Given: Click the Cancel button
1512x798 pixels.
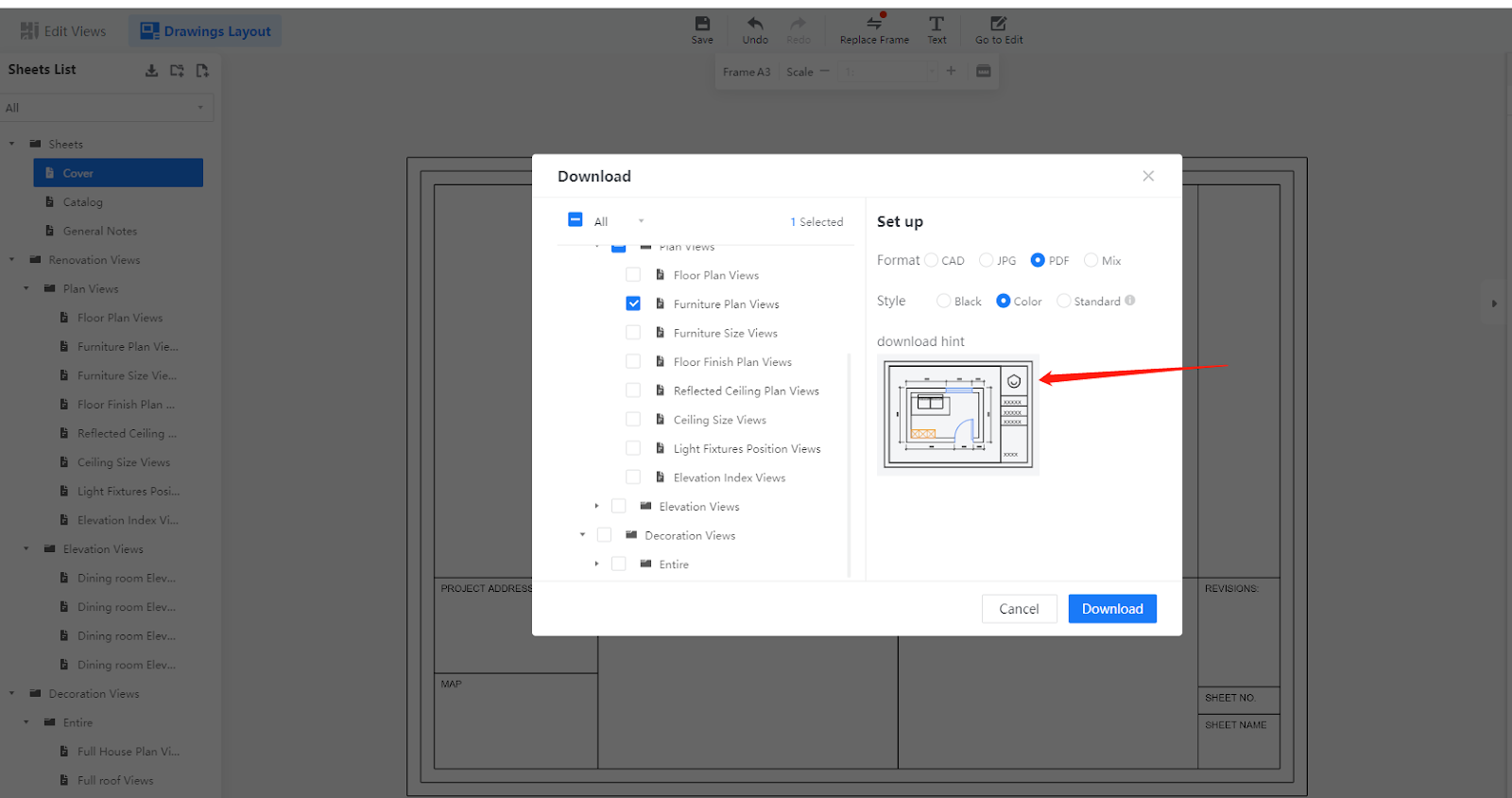Looking at the screenshot, I should pyautogui.click(x=1019, y=609).
